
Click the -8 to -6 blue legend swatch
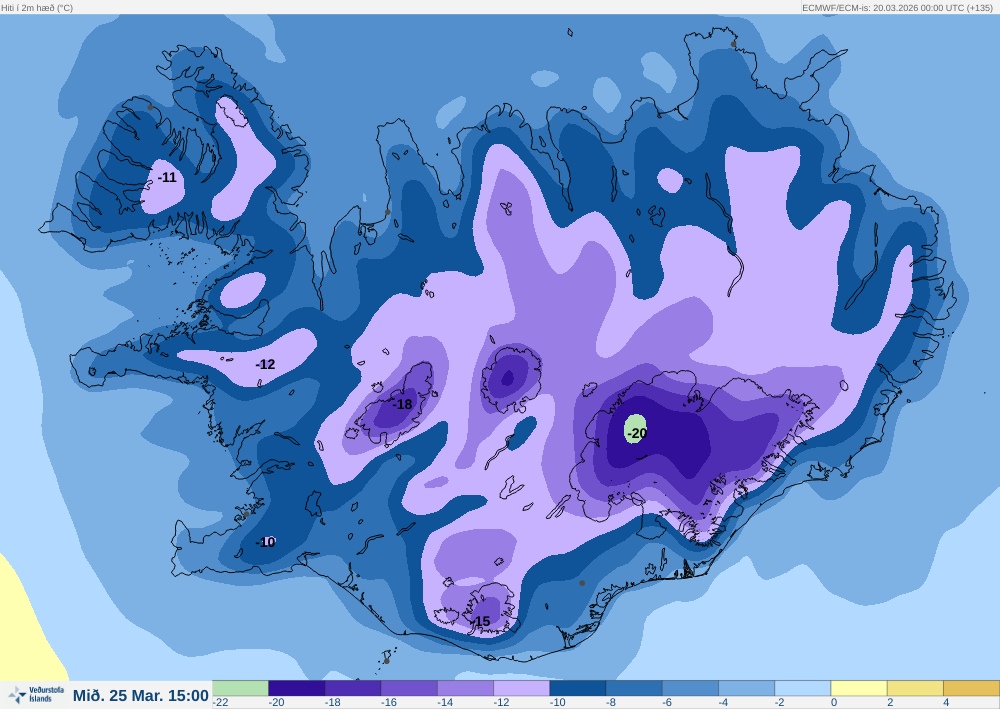tap(634, 688)
